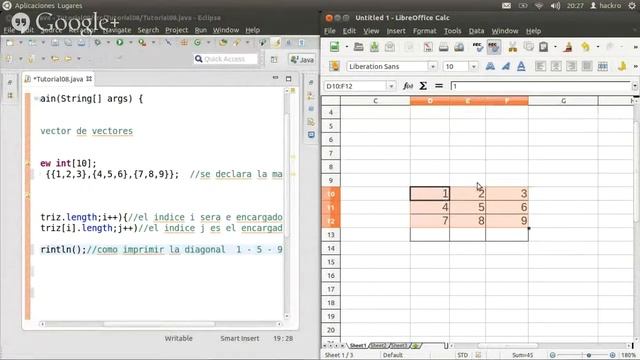Image resolution: width=640 pixels, height=360 pixels.
Task: Toggle Italic formatting in Calc
Action: pos(506,66)
